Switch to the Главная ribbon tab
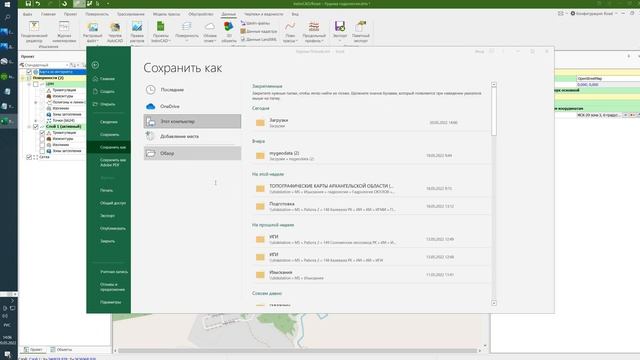Screen dimensions: 640x360 coord(48,14)
